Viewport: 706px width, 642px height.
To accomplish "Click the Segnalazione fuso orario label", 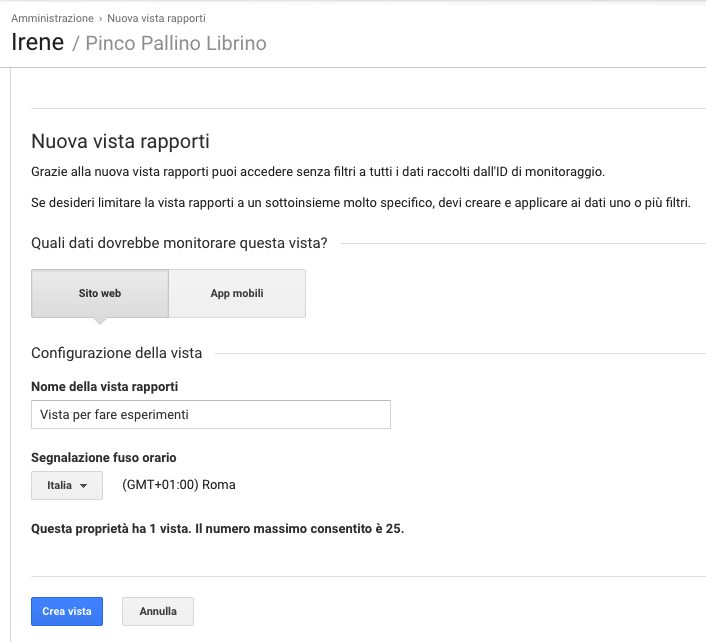I will tap(104, 458).
